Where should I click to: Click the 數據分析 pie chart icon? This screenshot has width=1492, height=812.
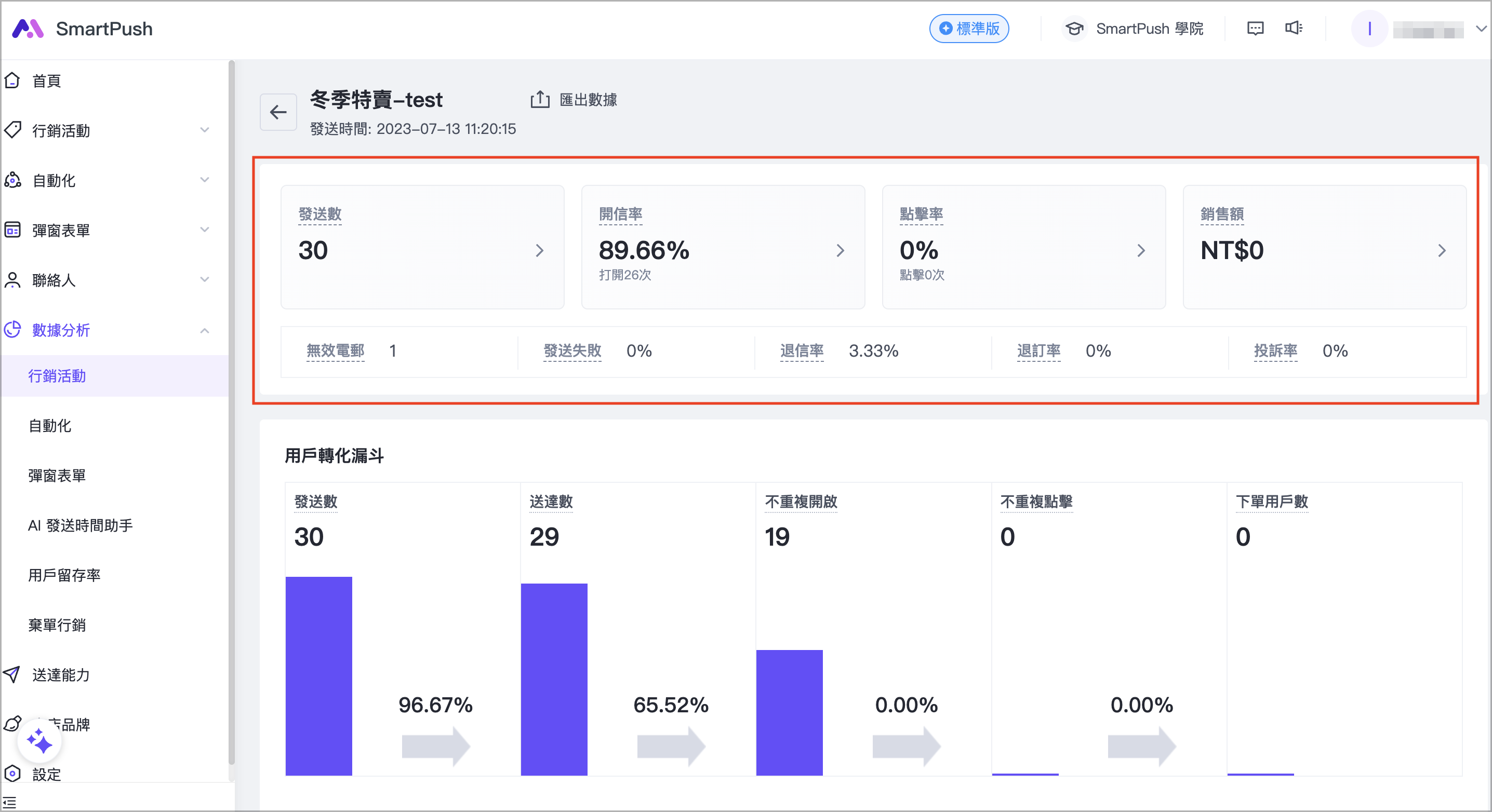12,330
